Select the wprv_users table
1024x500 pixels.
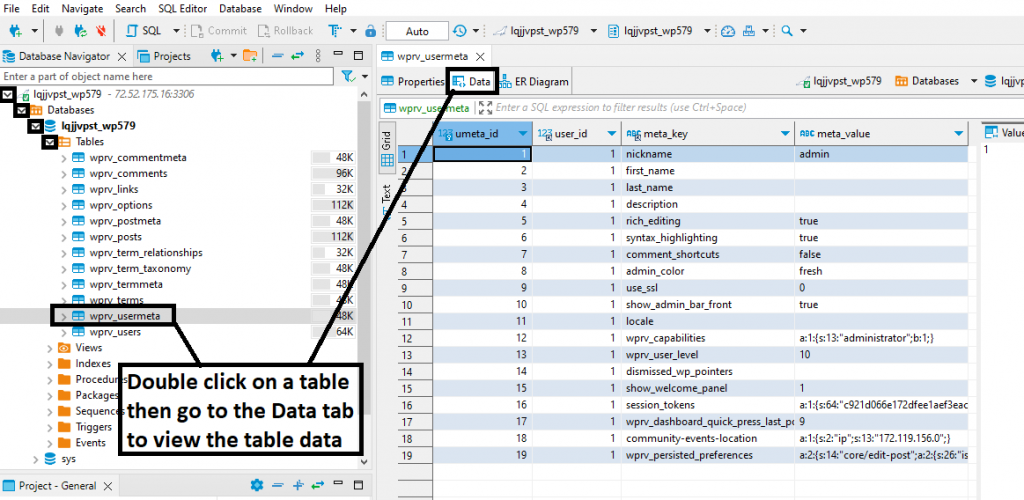[114, 332]
